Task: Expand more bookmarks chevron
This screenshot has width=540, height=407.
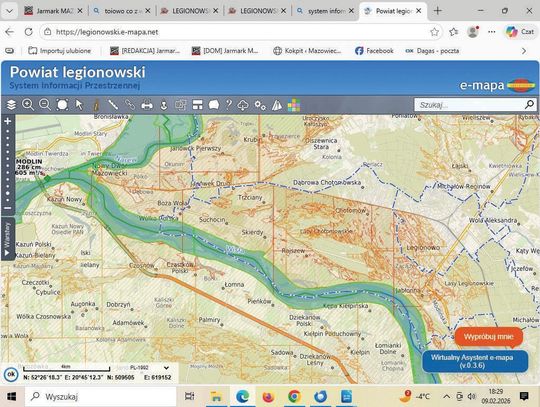Action: [x=524, y=51]
